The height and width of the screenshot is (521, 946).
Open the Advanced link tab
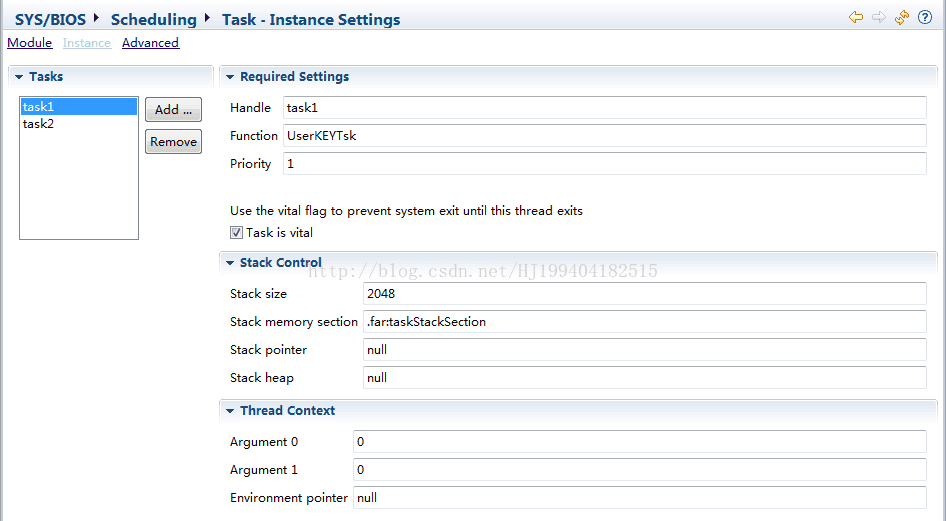click(x=150, y=43)
